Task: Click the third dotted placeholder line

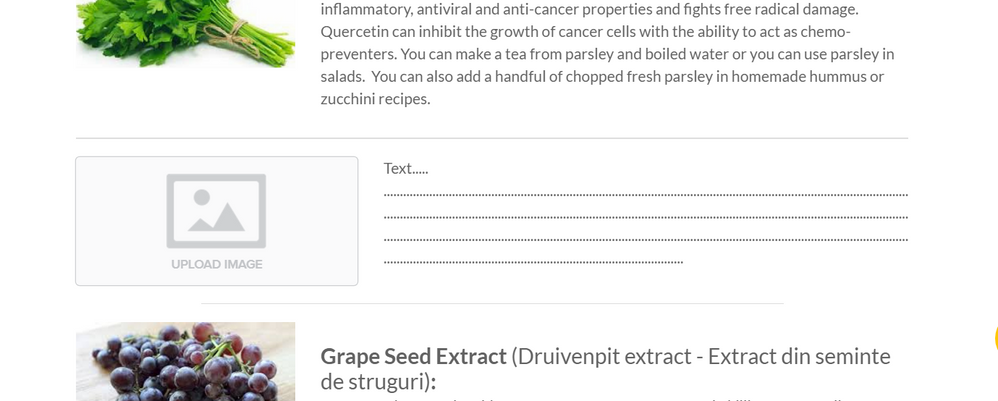Action: click(645, 240)
